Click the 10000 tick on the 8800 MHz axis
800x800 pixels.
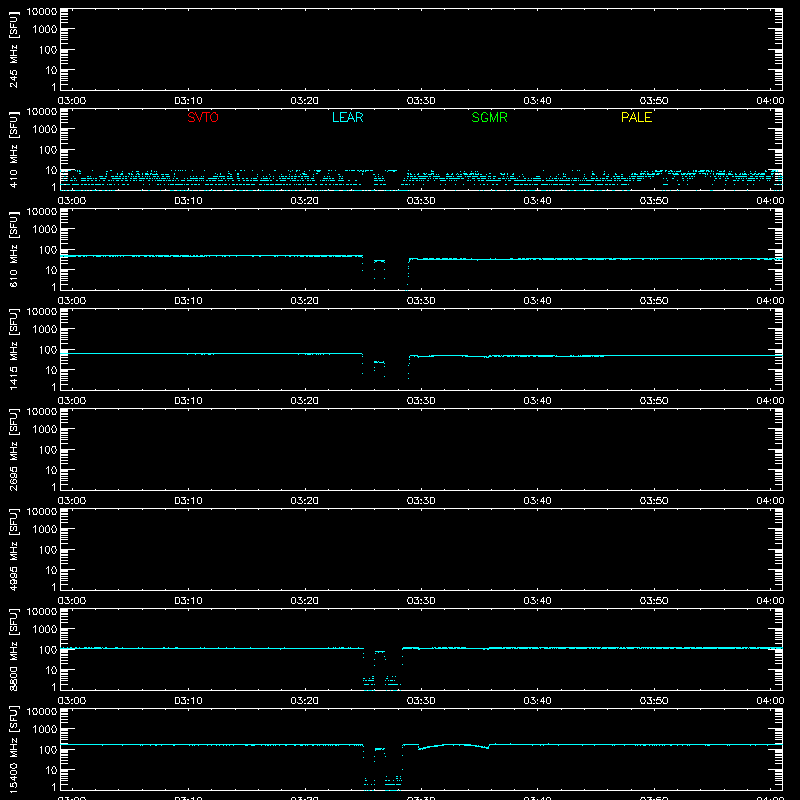point(42,612)
